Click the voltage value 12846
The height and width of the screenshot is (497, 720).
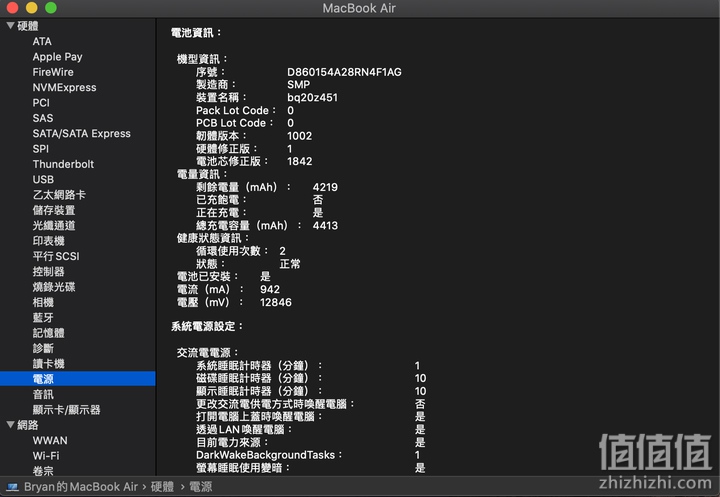pyautogui.click(x=276, y=302)
